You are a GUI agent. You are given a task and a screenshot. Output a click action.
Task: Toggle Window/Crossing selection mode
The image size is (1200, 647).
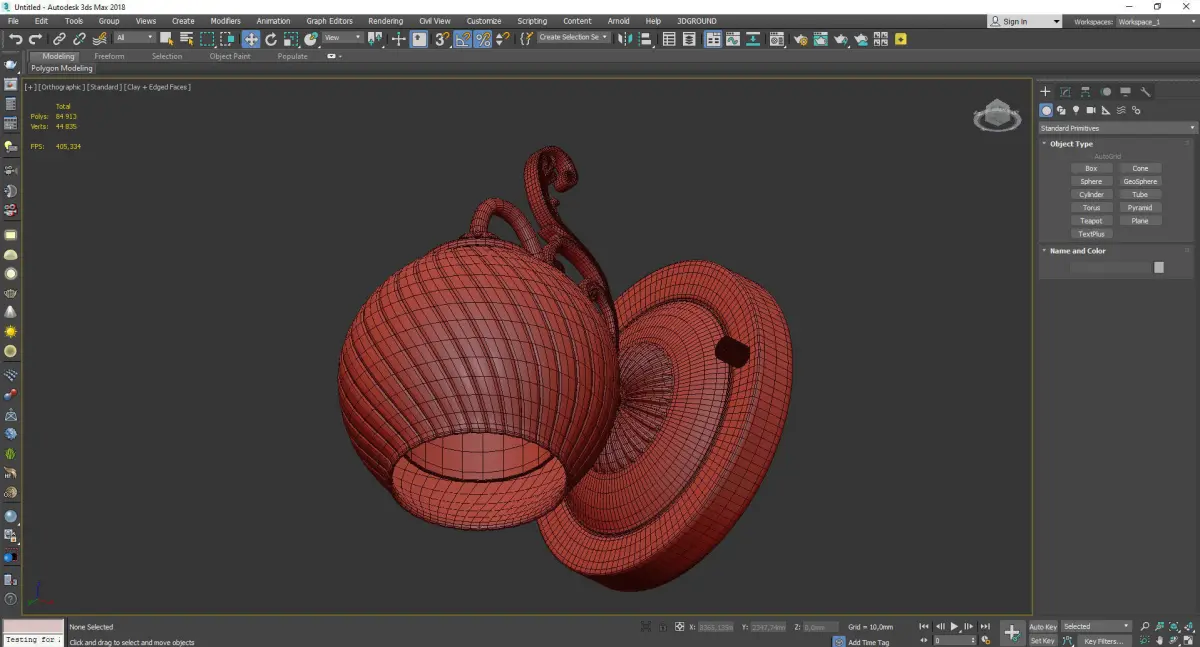coord(228,39)
